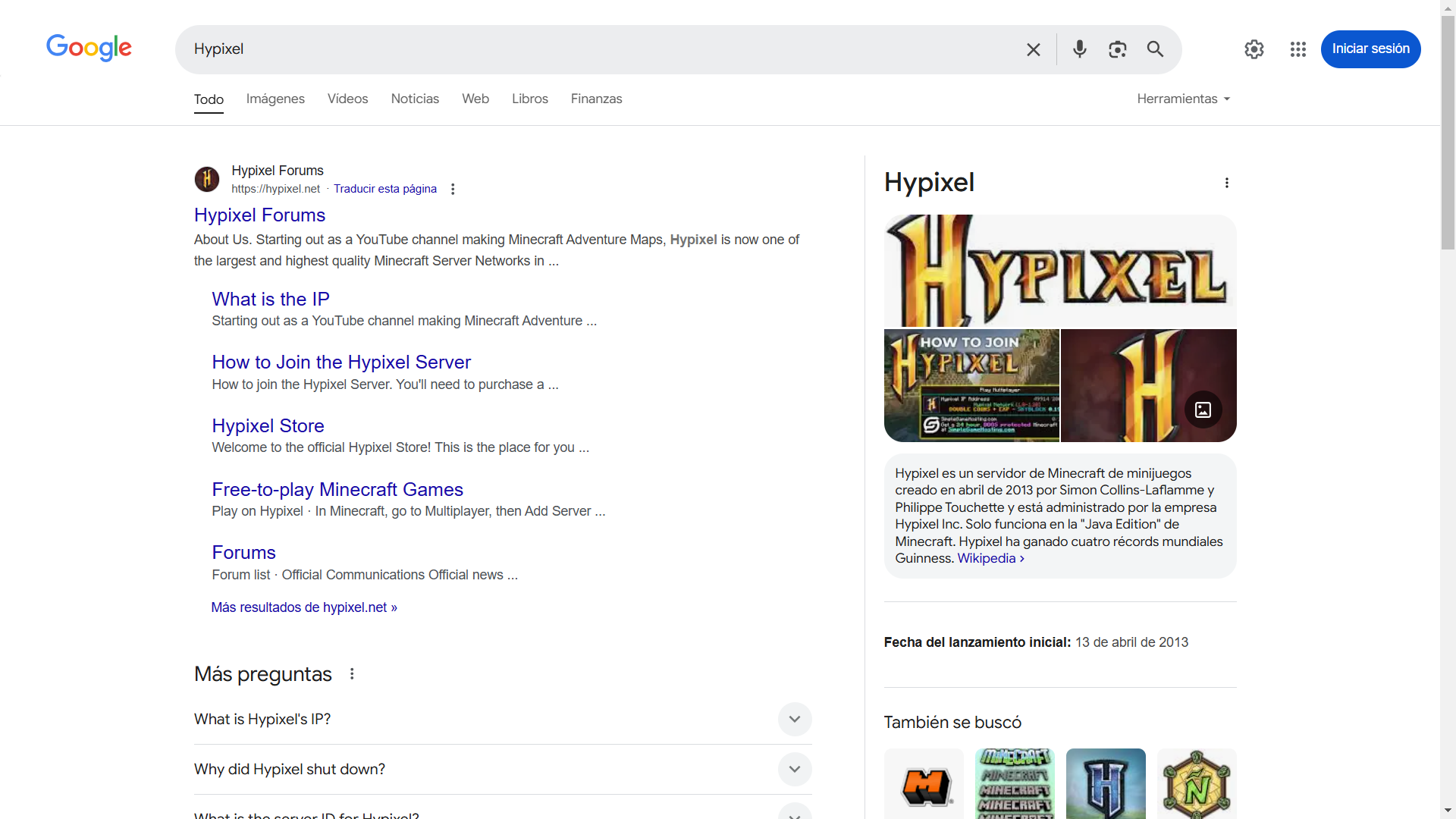Open the Hypixel Forums result title
Image resolution: width=1456 pixels, height=819 pixels.
(x=259, y=215)
